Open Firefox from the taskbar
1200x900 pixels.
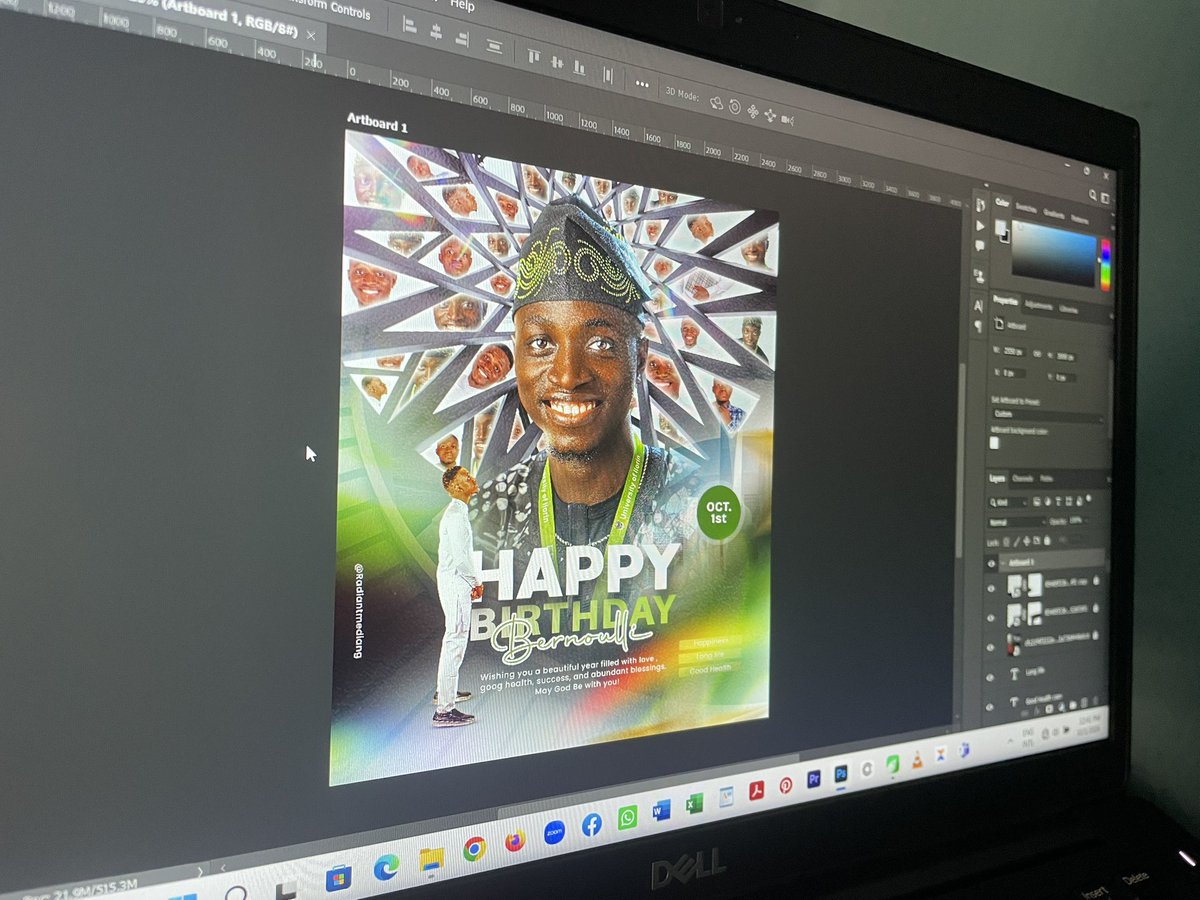[515, 840]
